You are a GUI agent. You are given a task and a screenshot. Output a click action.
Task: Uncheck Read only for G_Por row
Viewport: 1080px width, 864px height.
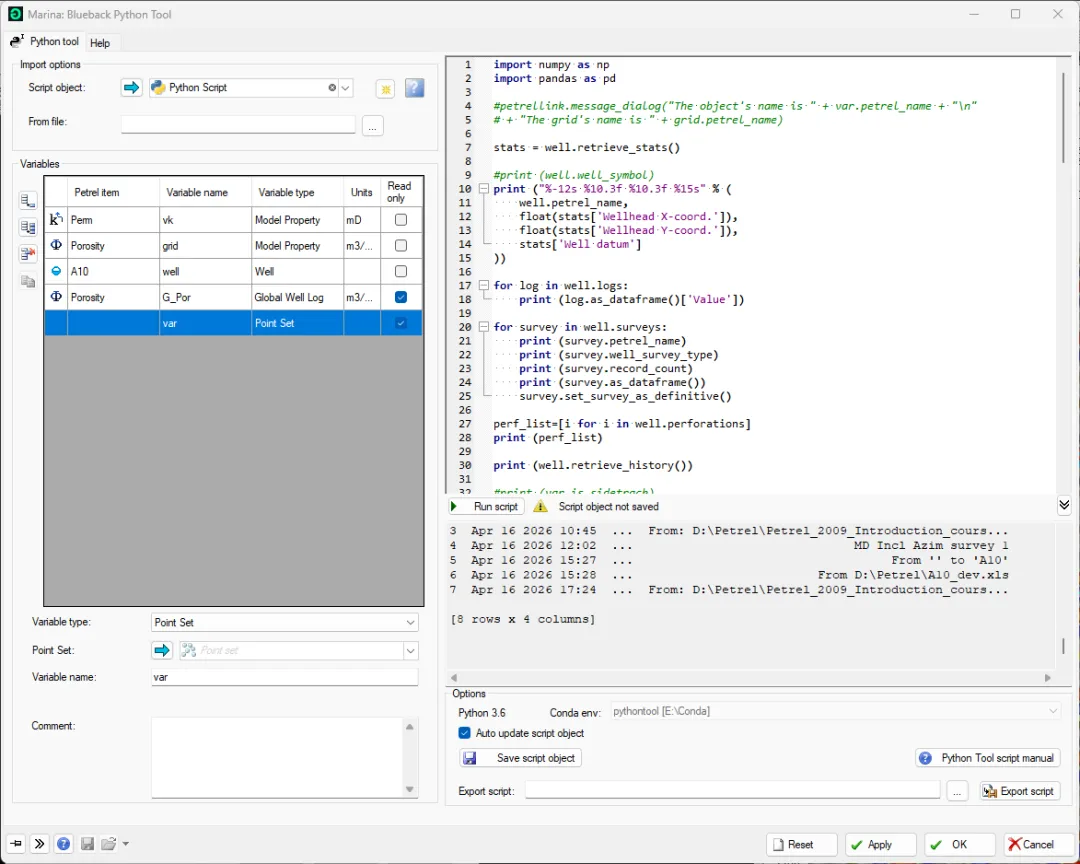click(401, 297)
